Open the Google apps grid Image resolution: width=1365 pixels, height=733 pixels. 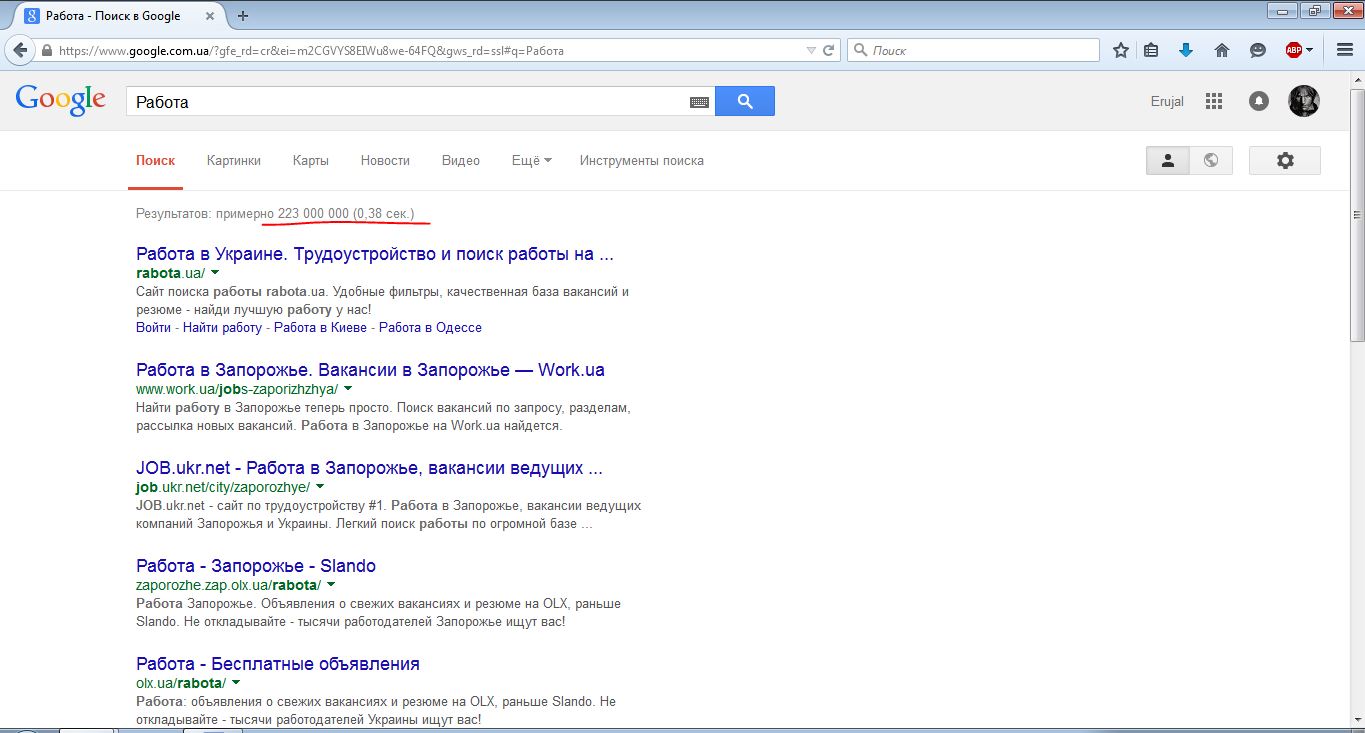coord(1214,101)
